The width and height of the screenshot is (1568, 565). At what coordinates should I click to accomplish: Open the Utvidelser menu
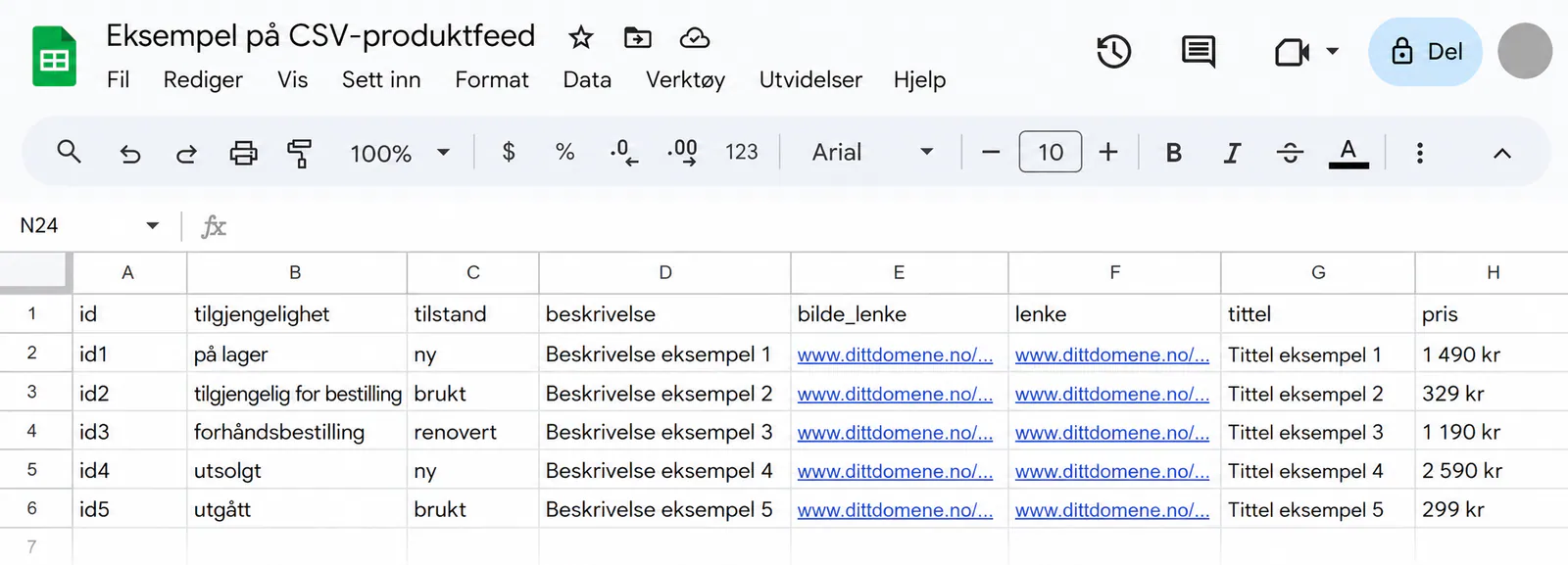coord(810,79)
